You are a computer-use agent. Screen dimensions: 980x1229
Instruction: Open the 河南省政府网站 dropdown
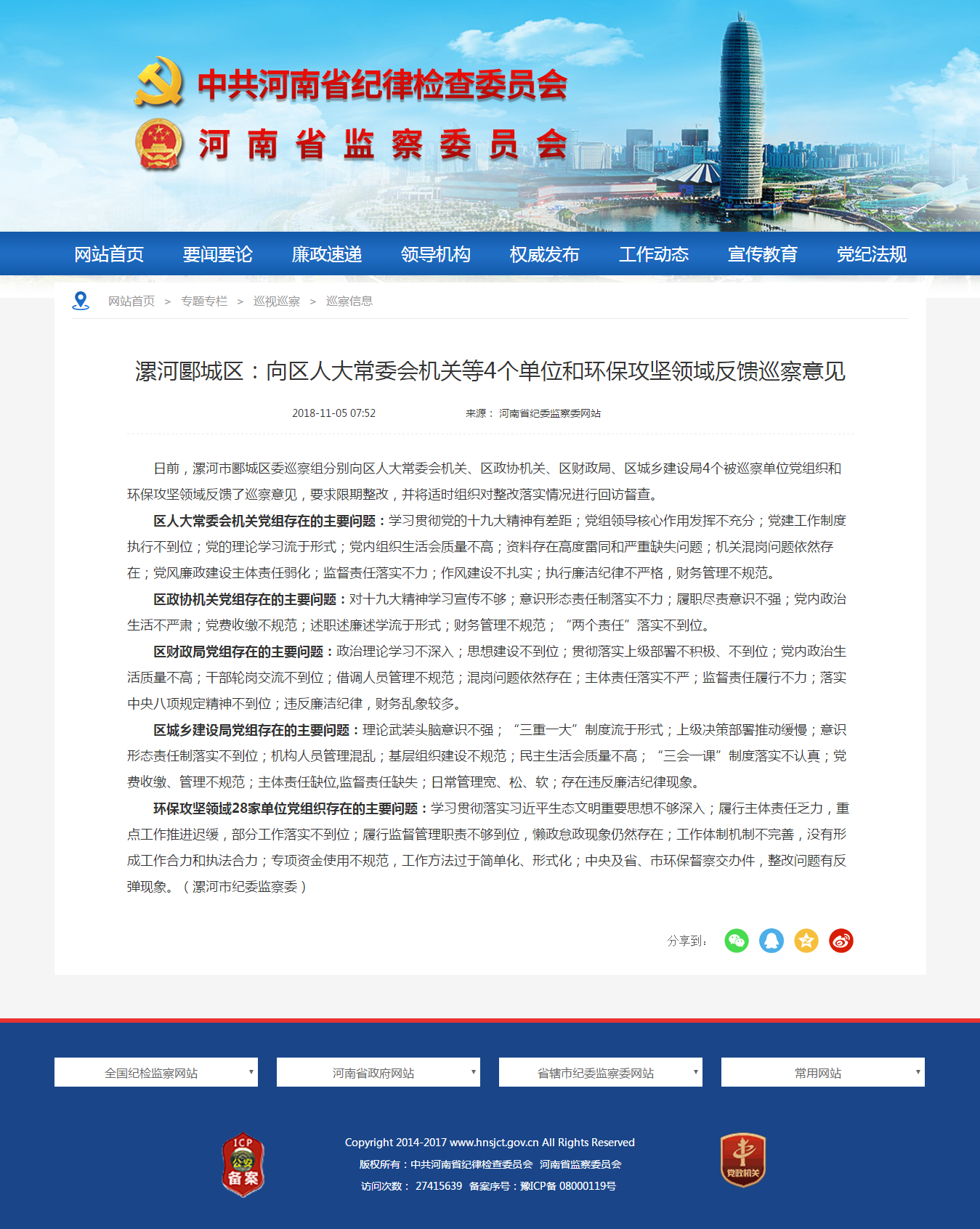tap(378, 1072)
